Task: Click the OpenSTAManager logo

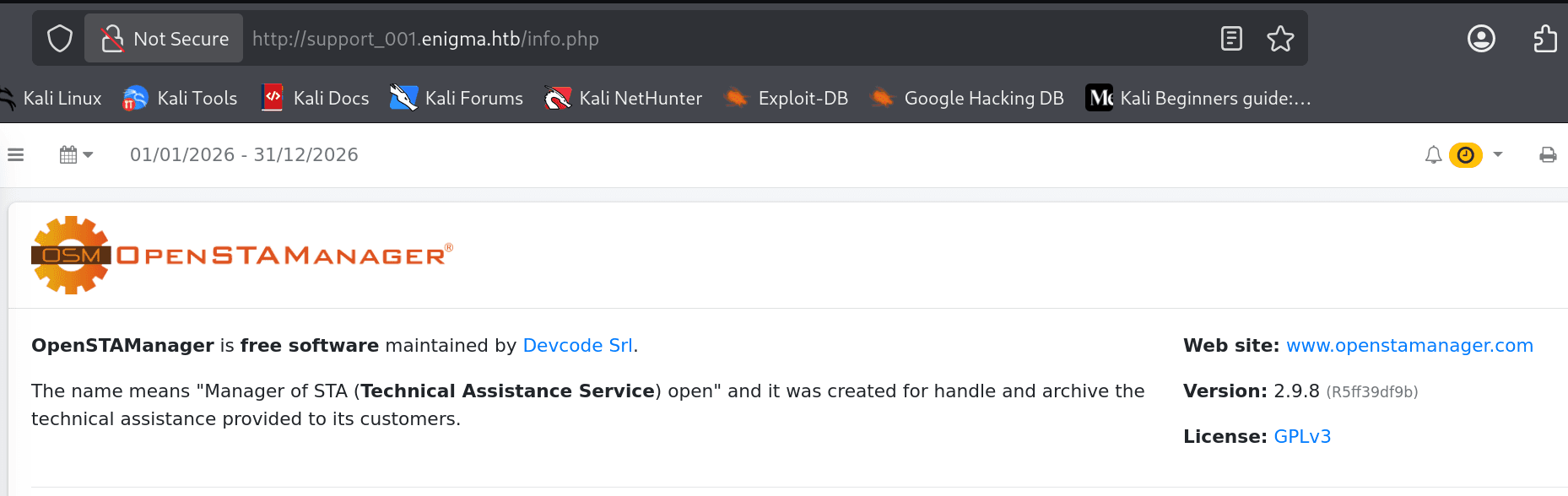Action: click(x=242, y=255)
